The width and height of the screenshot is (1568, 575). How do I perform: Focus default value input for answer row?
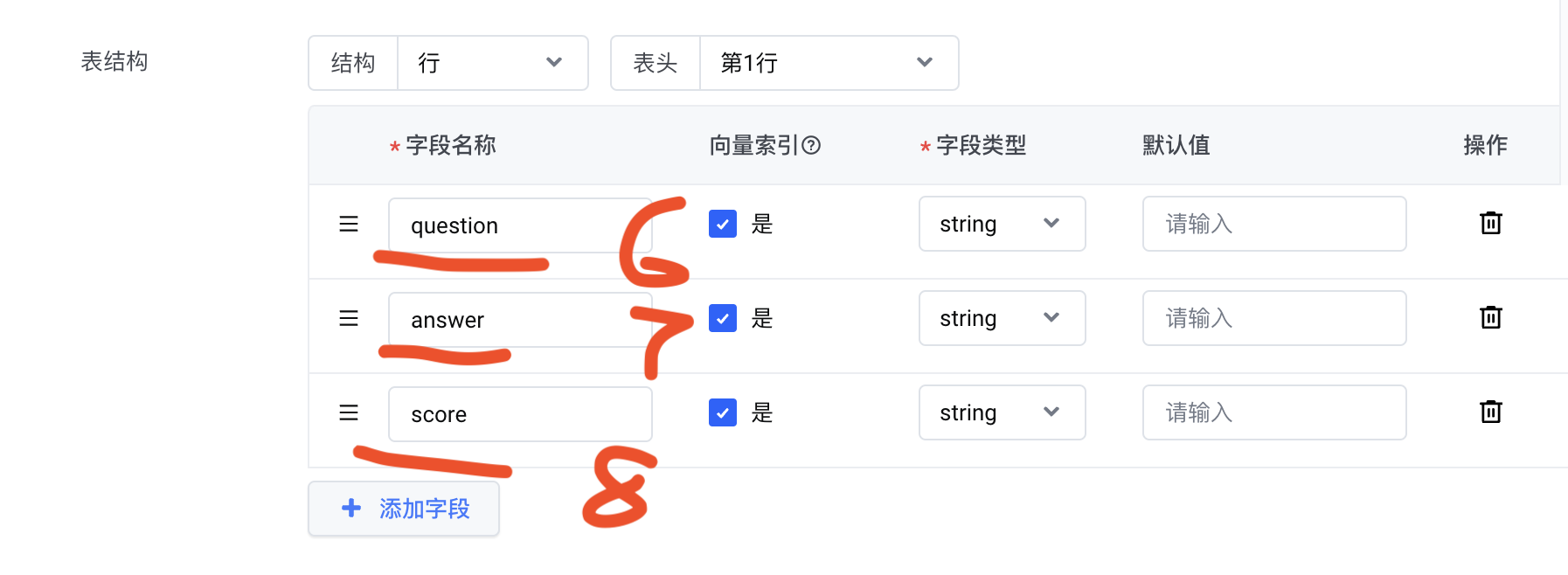click(x=1273, y=318)
